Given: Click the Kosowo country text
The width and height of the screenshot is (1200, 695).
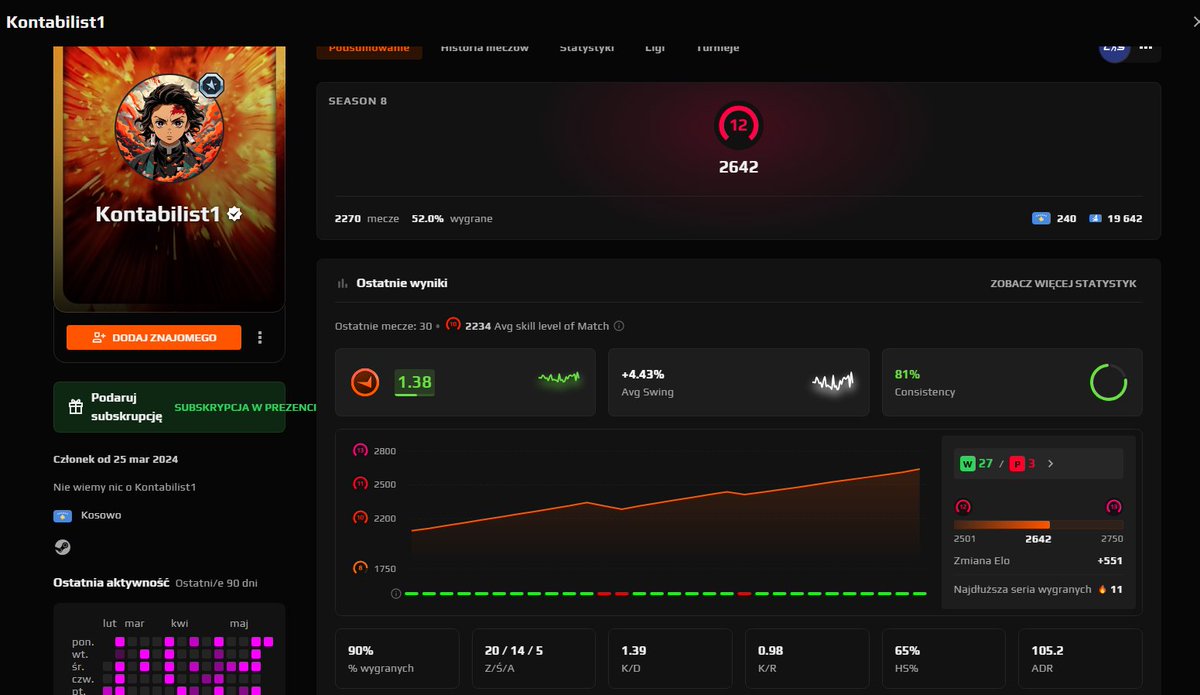Looking at the screenshot, I should pyautogui.click(x=101, y=516).
